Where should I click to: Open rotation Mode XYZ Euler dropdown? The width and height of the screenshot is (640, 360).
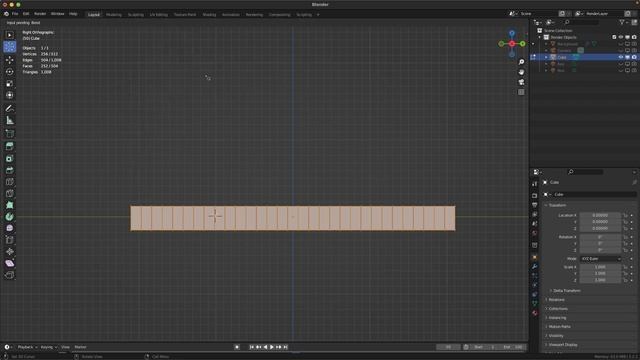click(x=600, y=259)
